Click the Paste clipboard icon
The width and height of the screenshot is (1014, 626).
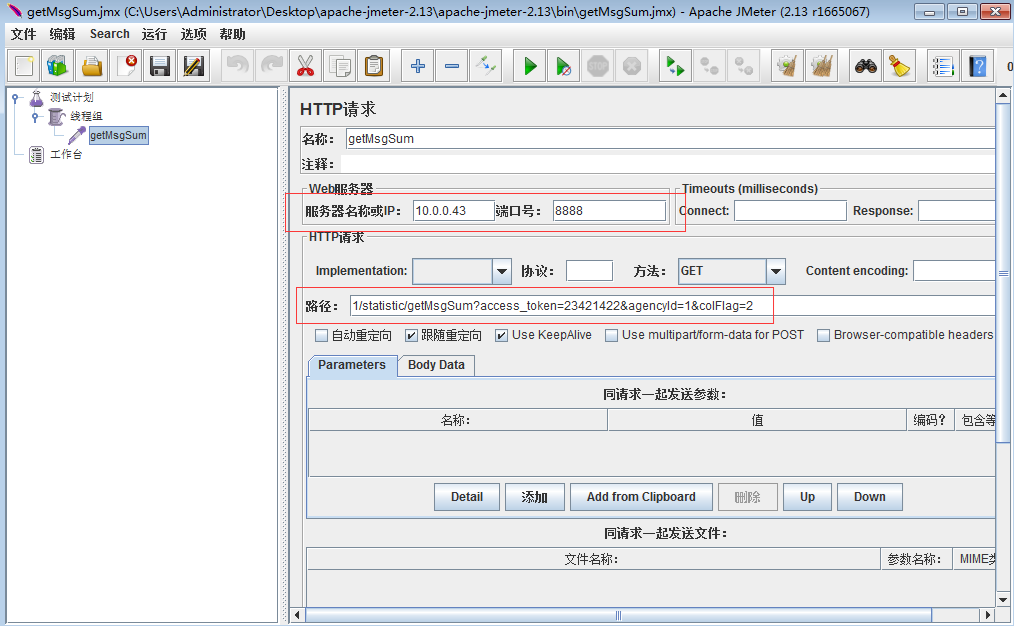point(374,66)
